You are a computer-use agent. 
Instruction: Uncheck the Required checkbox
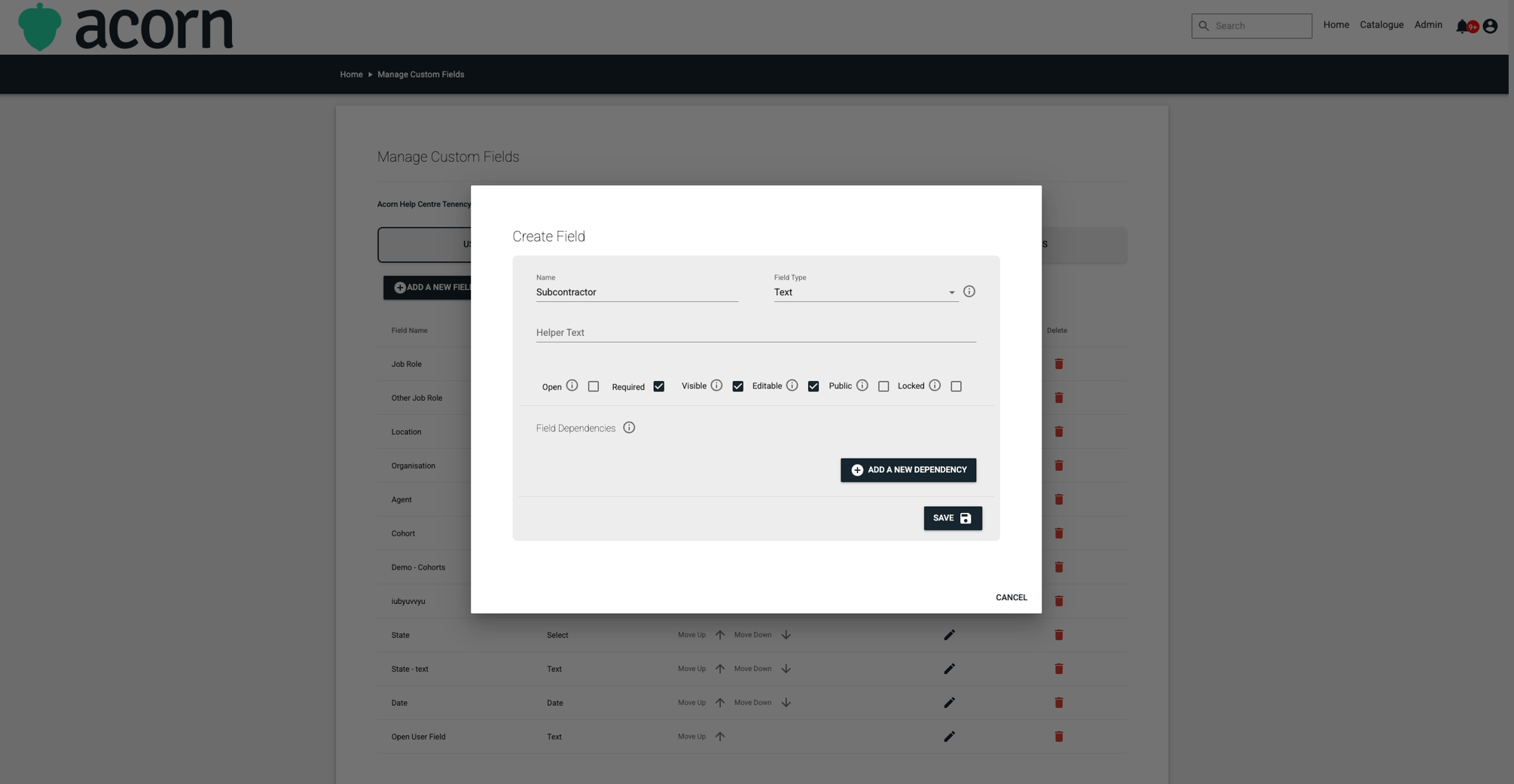point(659,386)
